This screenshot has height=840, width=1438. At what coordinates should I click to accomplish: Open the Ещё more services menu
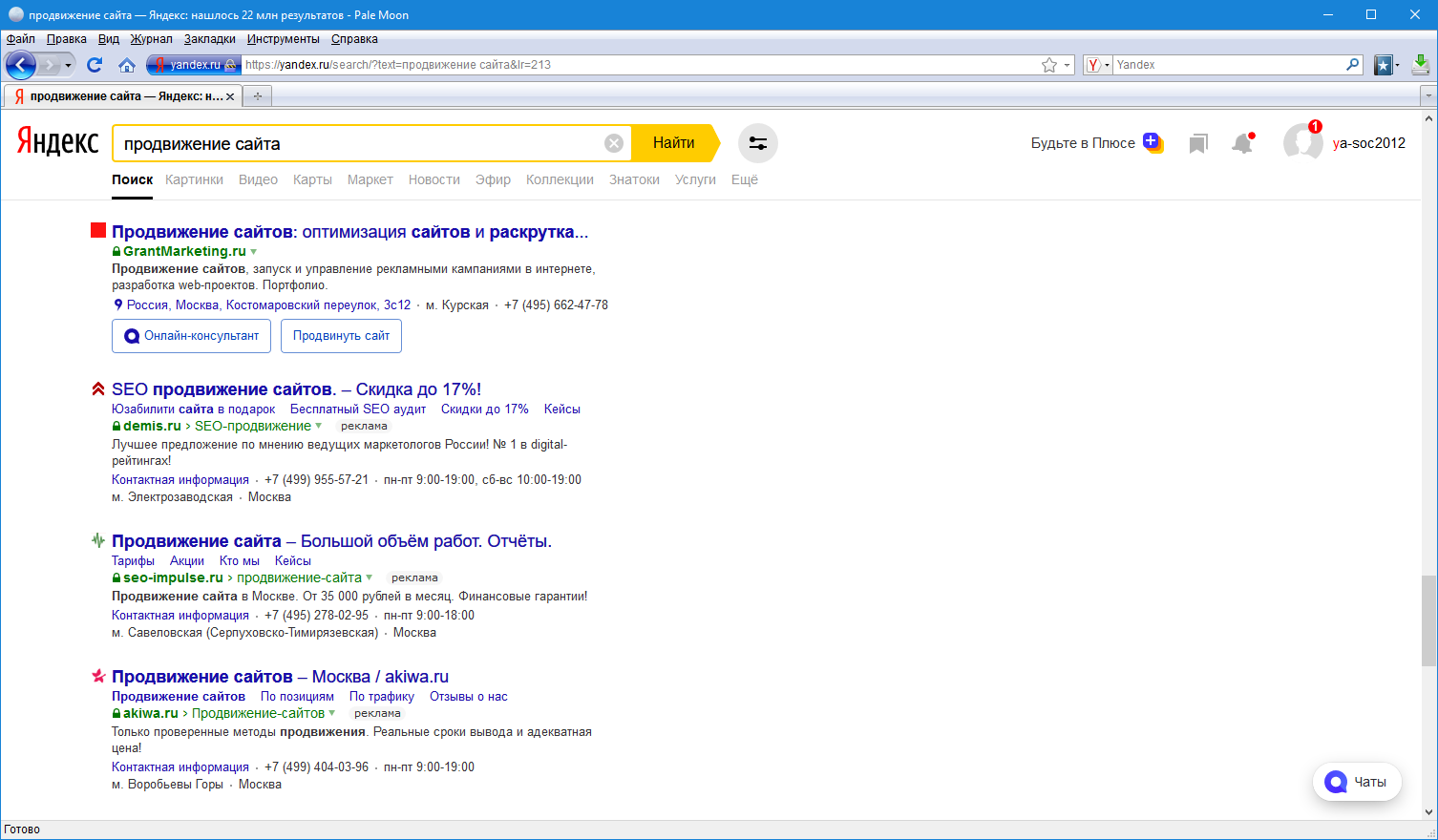745,179
